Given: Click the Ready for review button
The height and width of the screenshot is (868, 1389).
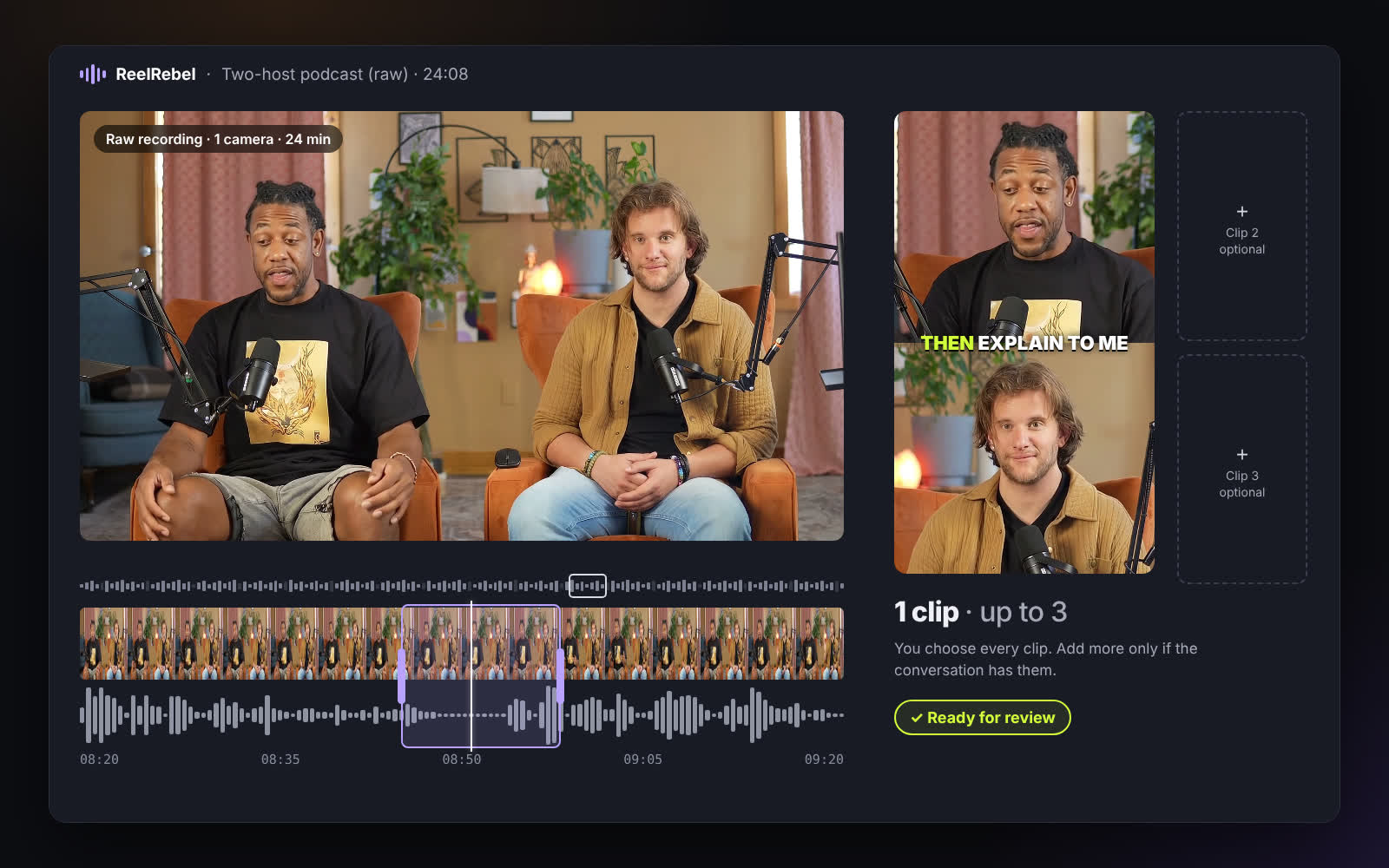Looking at the screenshot, I should point(982,717).
